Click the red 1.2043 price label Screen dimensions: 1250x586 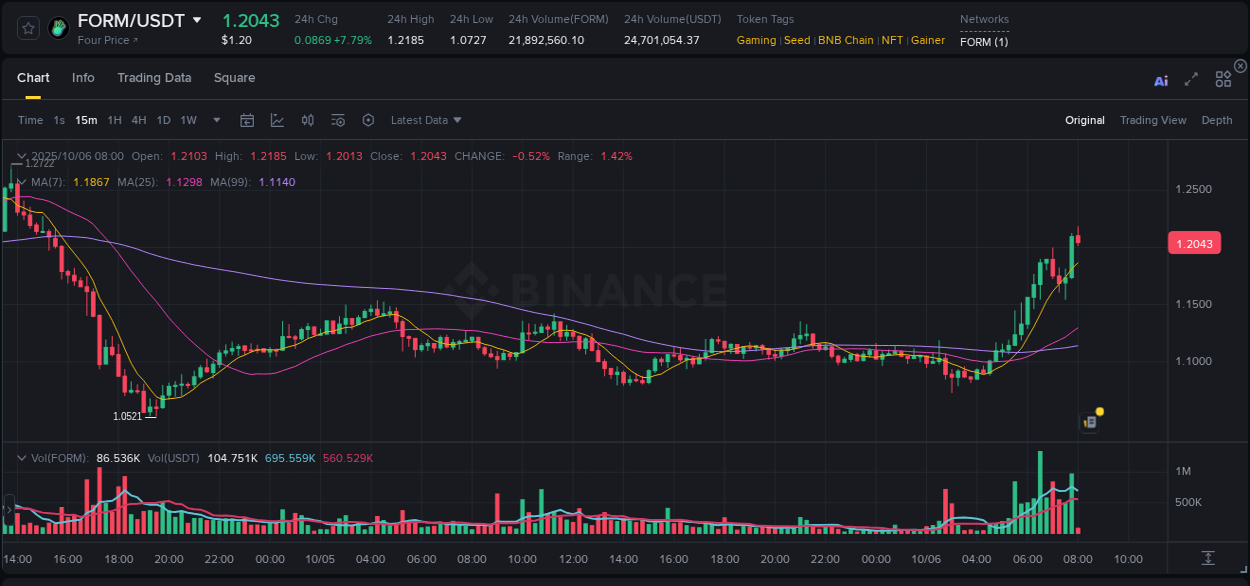tap(1194, 243)
